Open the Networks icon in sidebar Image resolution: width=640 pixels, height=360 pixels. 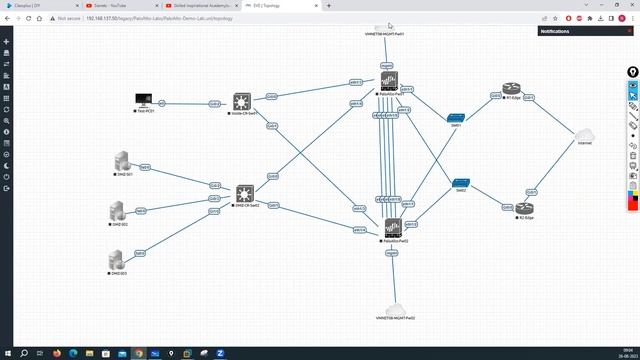pyautogui.click(x=6, y=64)
